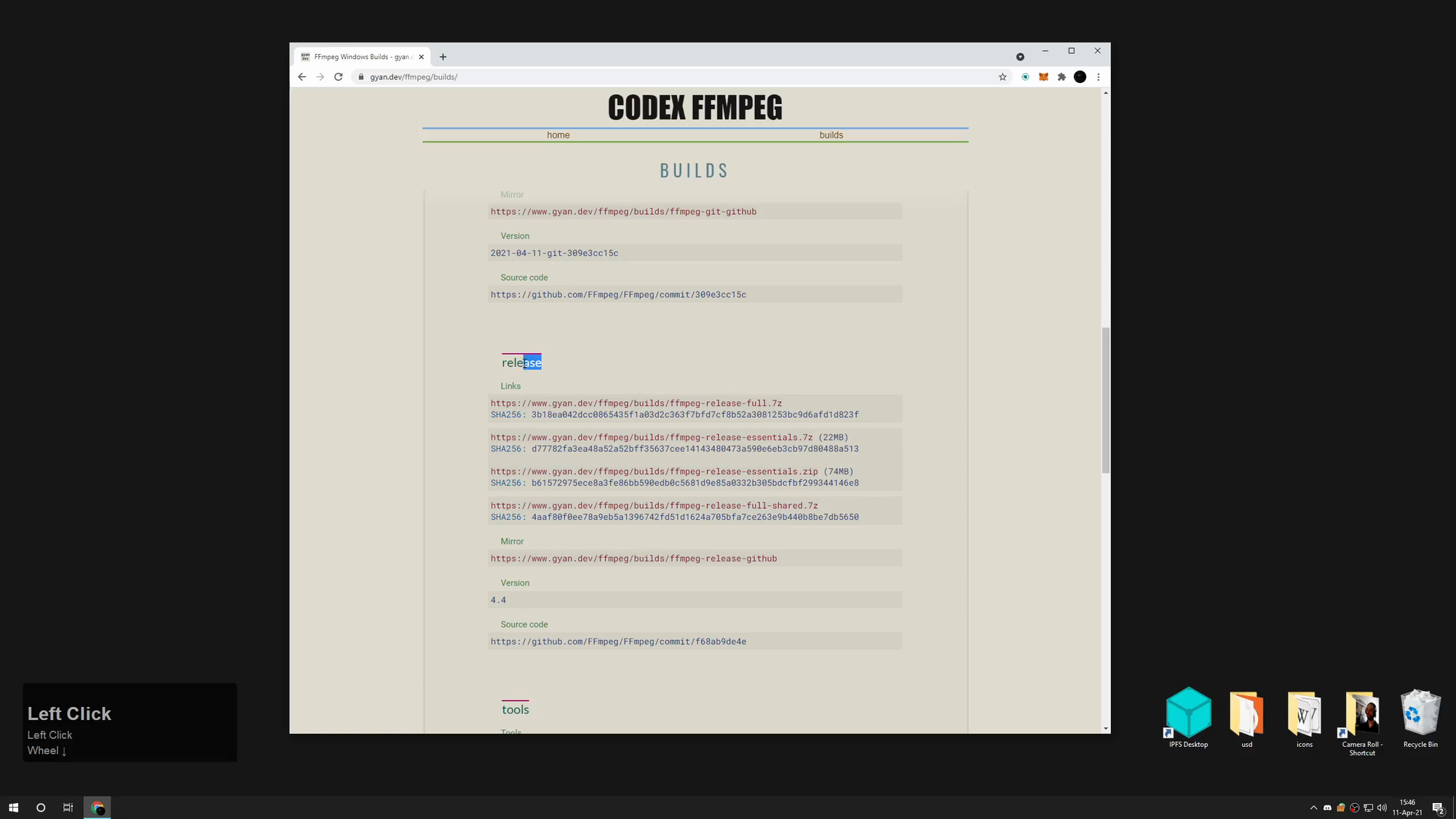Viewport: 1456px width, 819px height.
Task: Open Cortana search circle on taskbar
Action: pos(41,807)
